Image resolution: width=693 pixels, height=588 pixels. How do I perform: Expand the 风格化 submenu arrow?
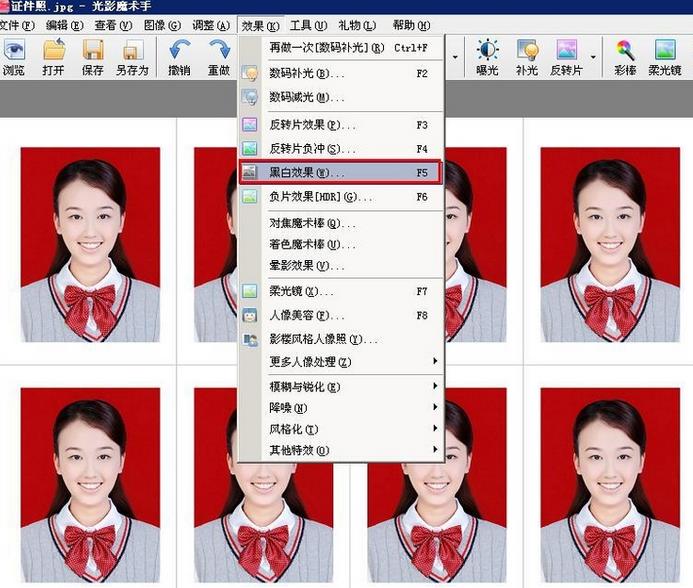point(435,428)
